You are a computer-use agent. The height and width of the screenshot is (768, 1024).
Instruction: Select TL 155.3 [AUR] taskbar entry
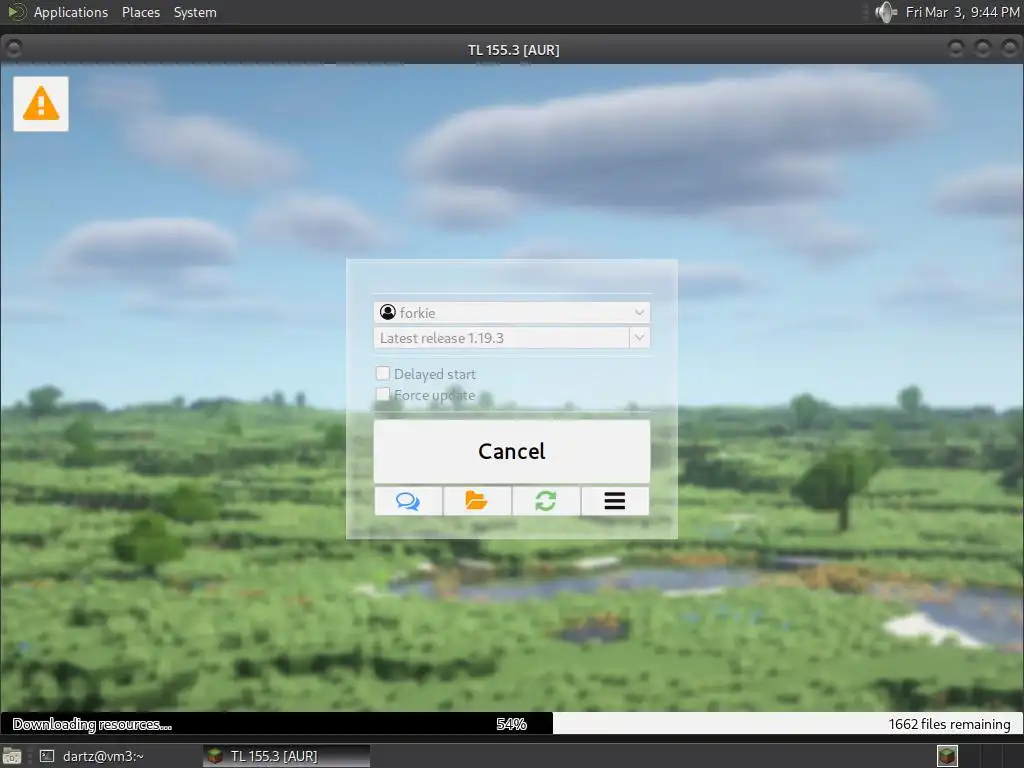pos(285,756)
